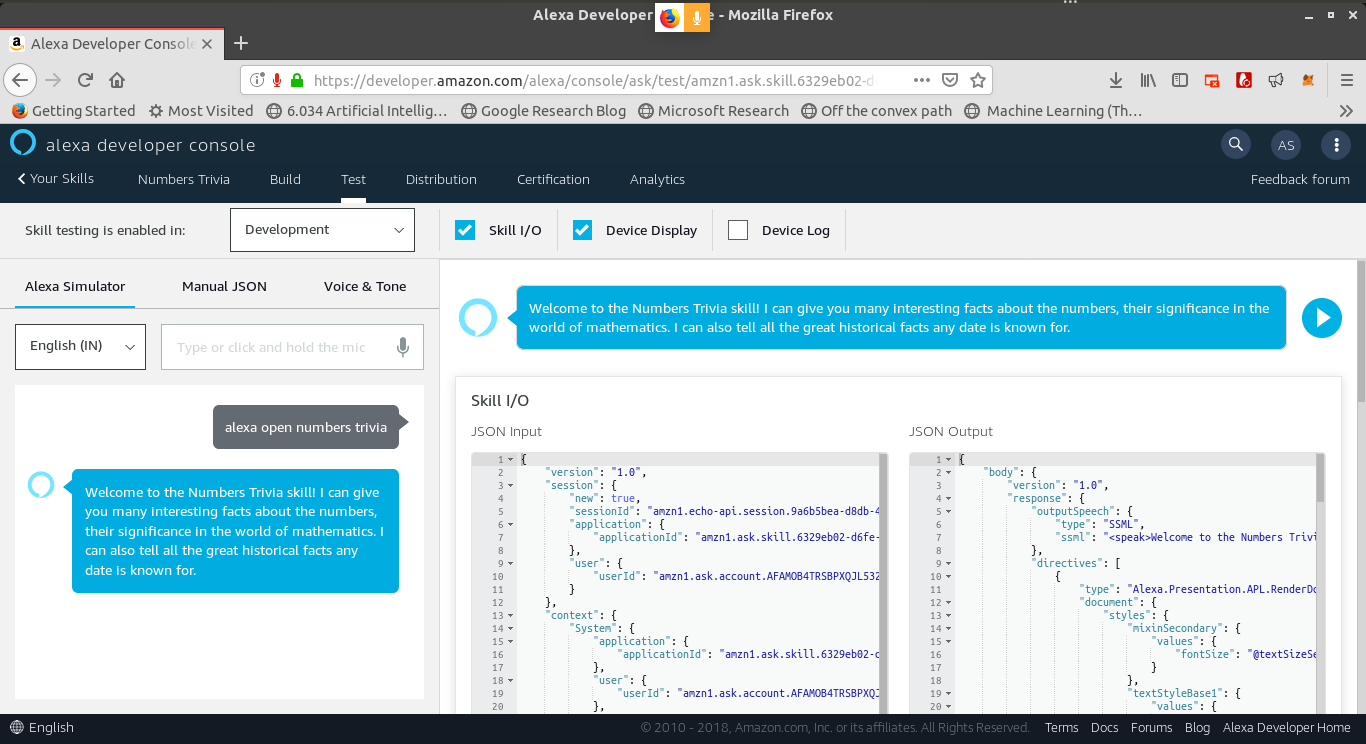Screen dimensions: 1366x744
Task: Click the site information icon in address bar
Action: (x=257, y=80)
